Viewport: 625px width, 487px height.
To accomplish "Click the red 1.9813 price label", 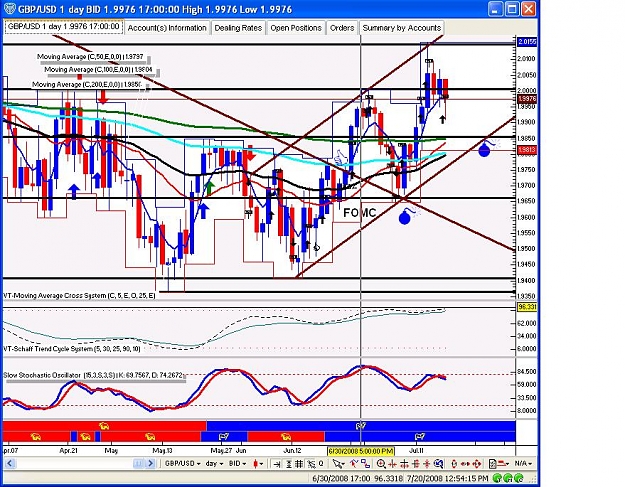I will coord(527,149).
